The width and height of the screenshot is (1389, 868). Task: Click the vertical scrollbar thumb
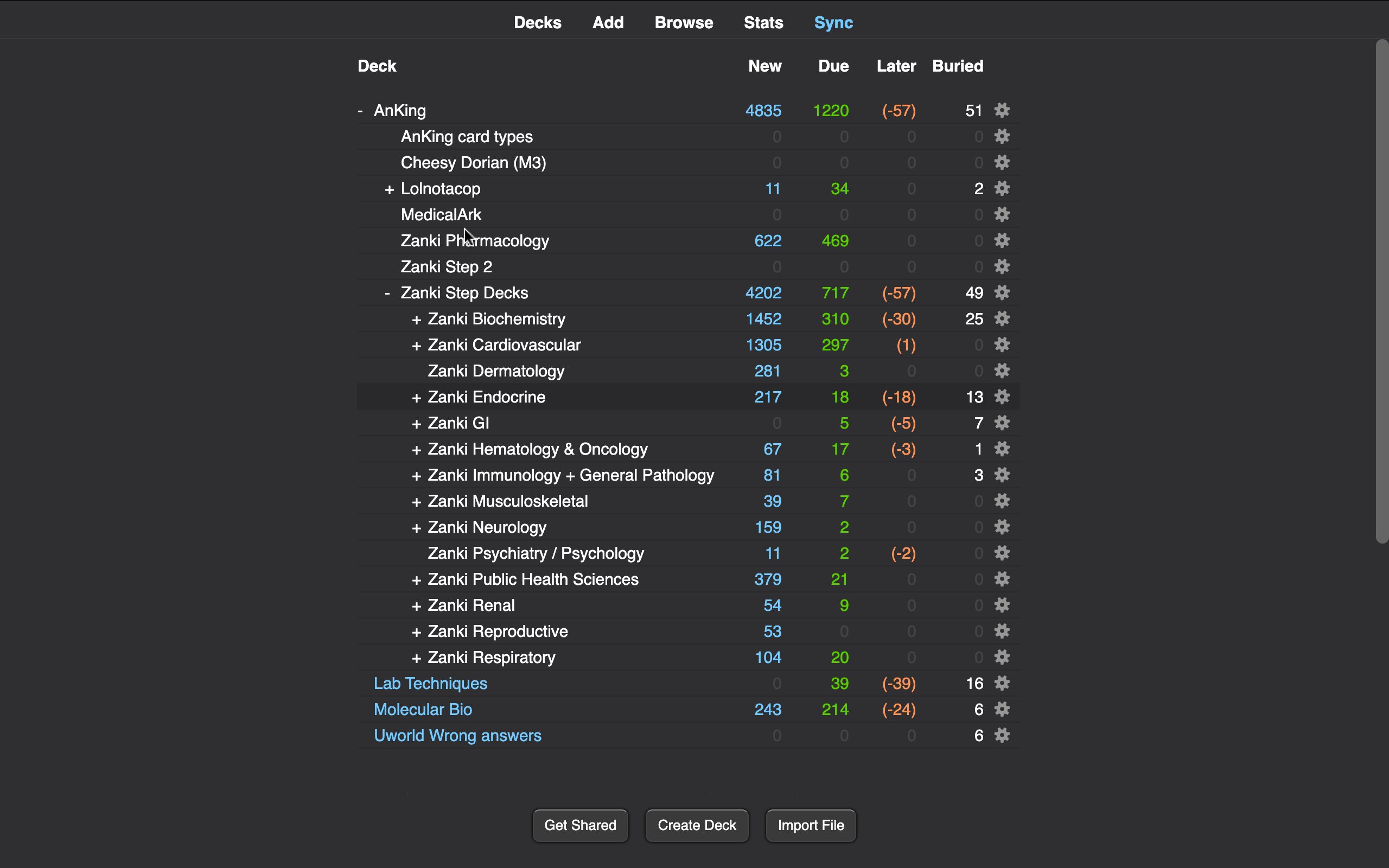[x=1381, y=290]
